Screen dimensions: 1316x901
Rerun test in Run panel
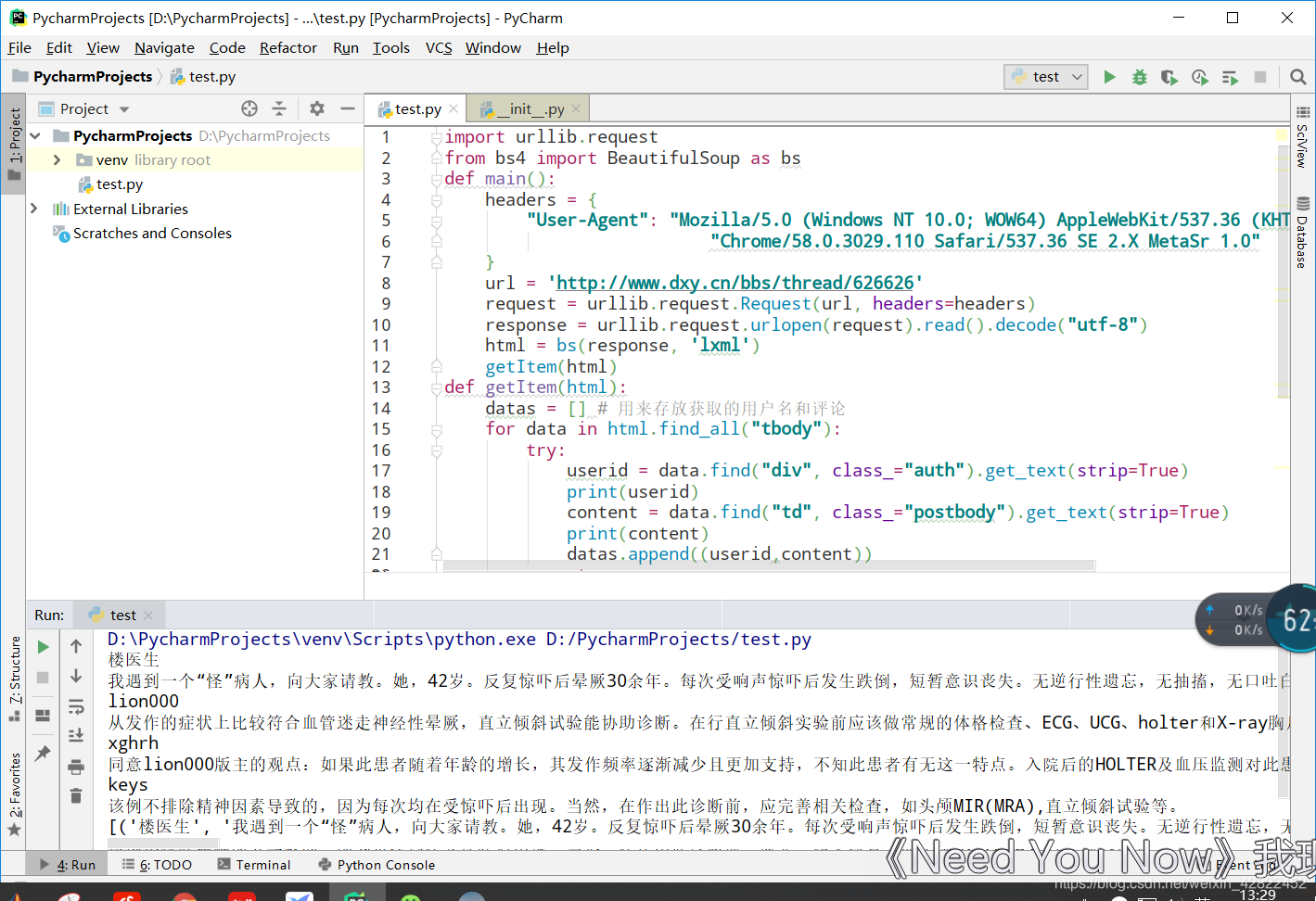pos(43,646)
